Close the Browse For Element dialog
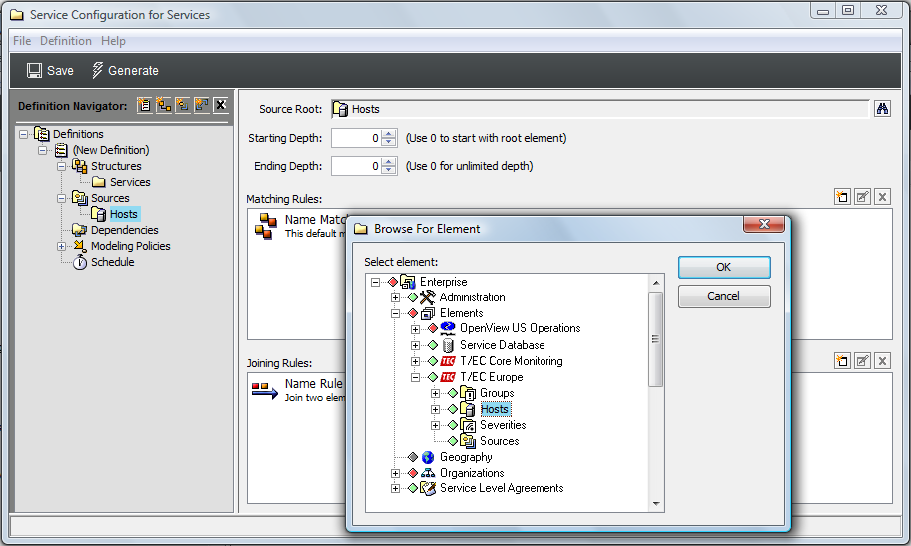 coord(764,224)
